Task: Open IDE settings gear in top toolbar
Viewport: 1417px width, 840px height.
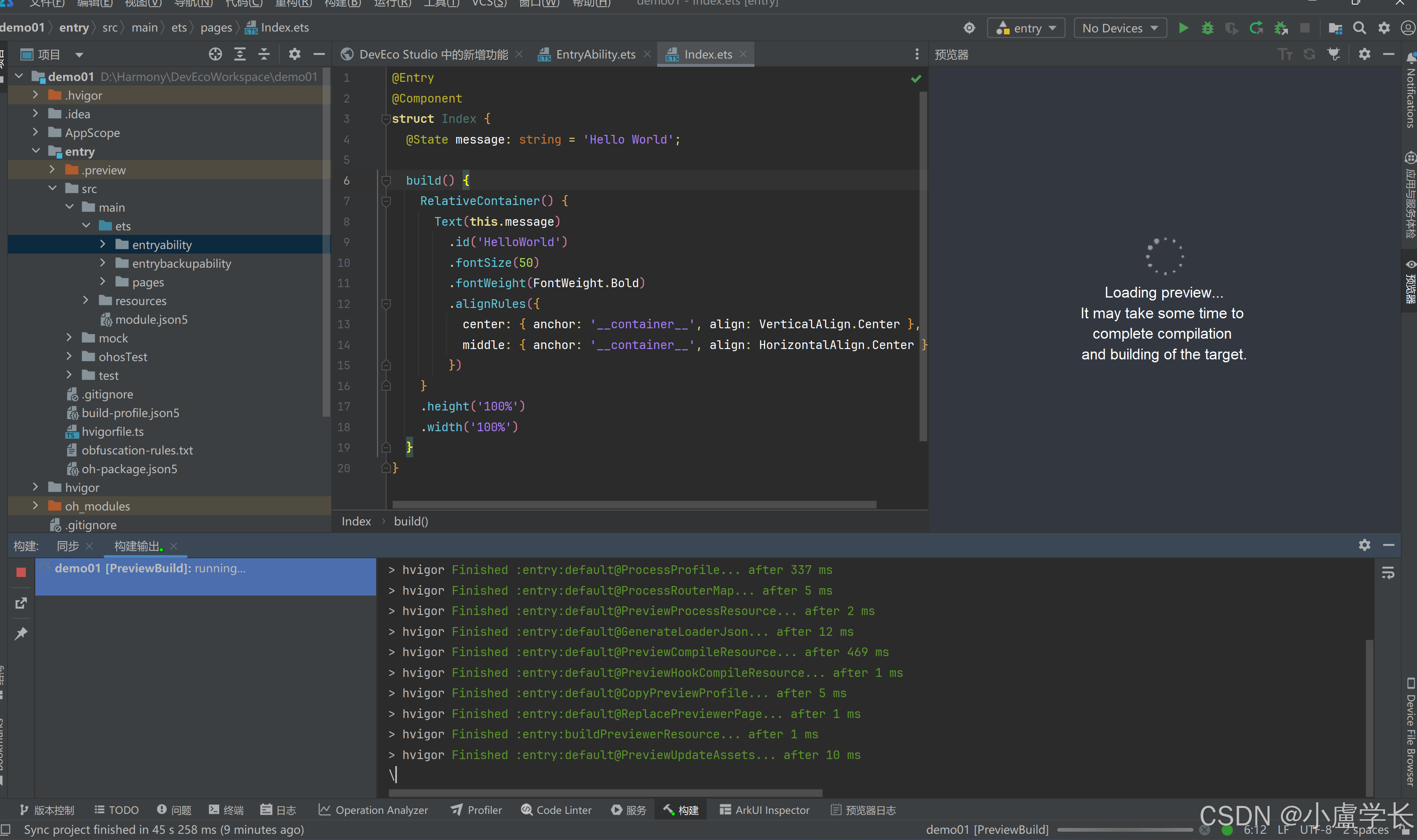Action: click(1384, 28)
